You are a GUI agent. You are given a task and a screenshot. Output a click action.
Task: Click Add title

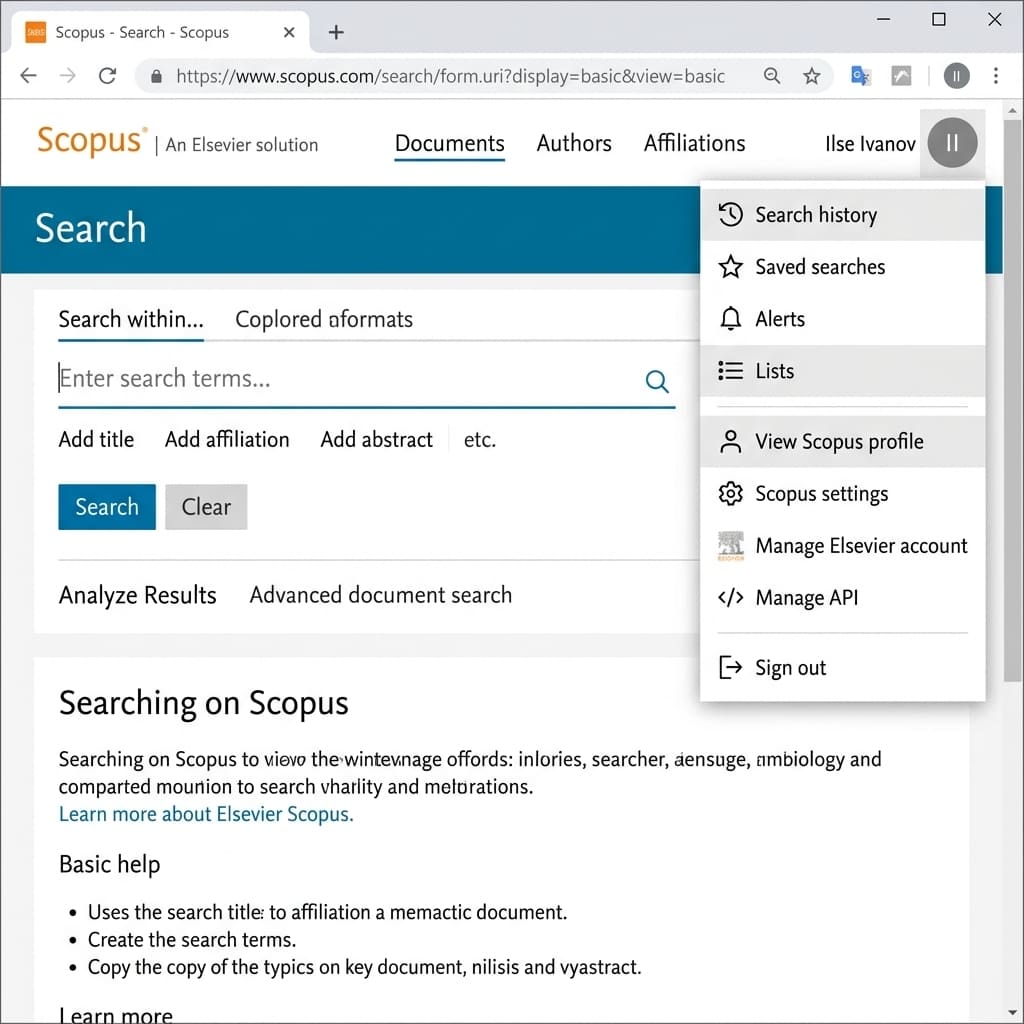pos(96,440)
